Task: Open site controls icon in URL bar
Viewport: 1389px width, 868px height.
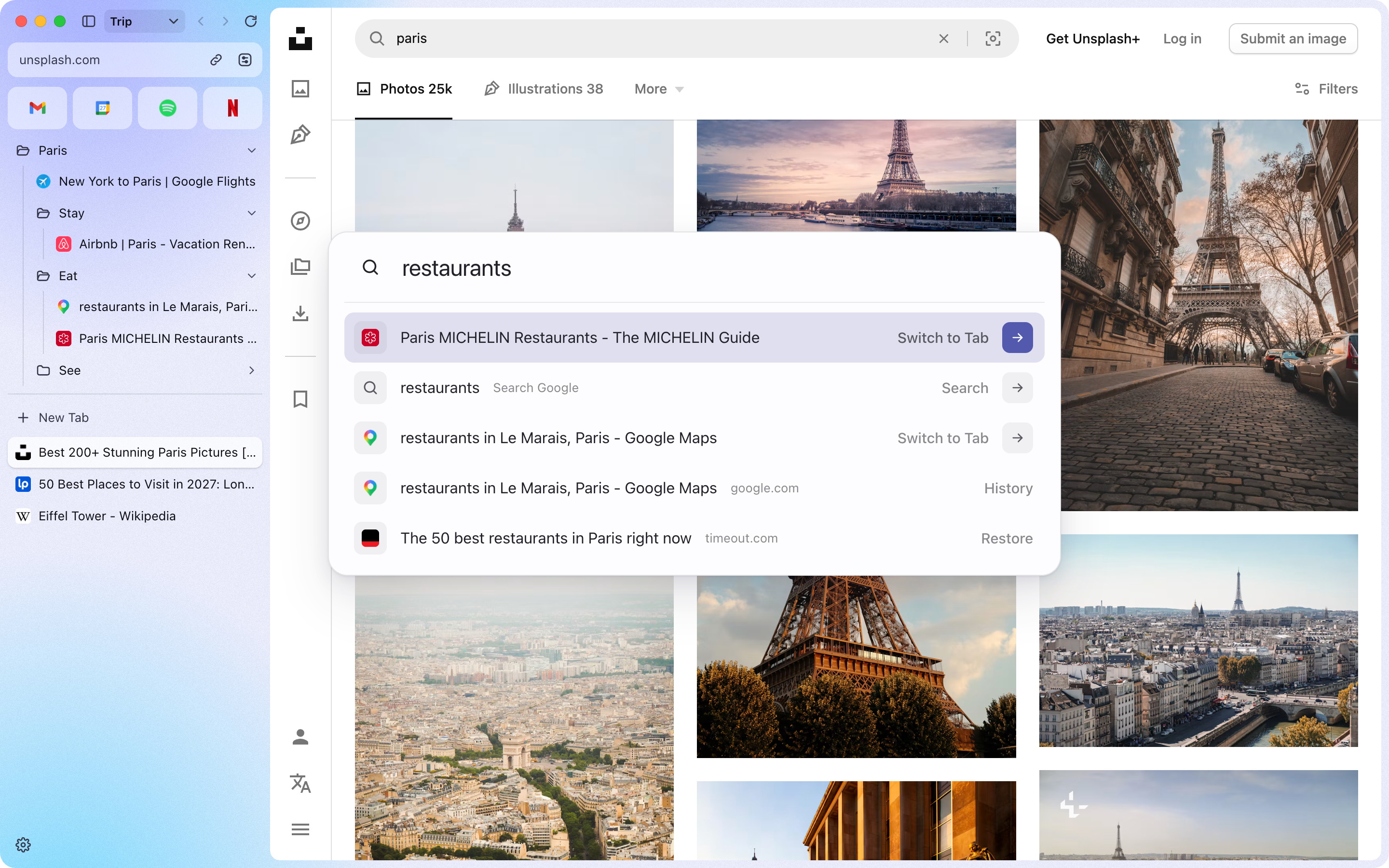Action: coord(245,60)
